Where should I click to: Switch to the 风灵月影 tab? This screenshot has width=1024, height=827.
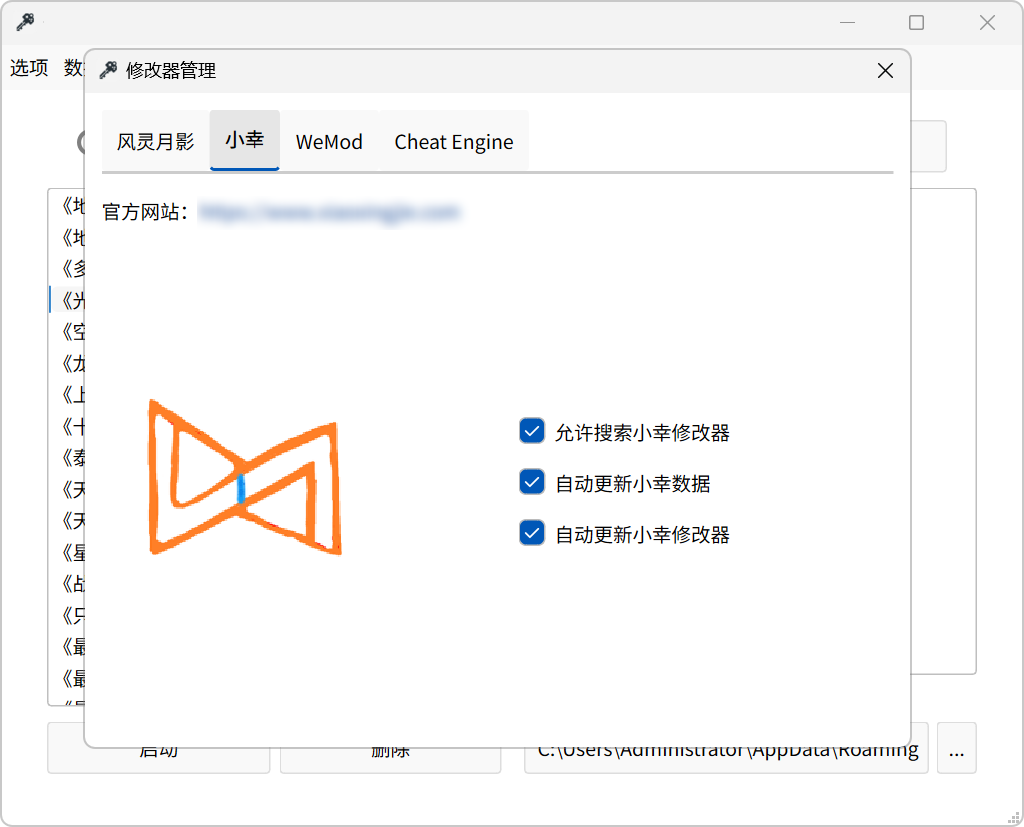pyautogui.click(x=155, y=141)
